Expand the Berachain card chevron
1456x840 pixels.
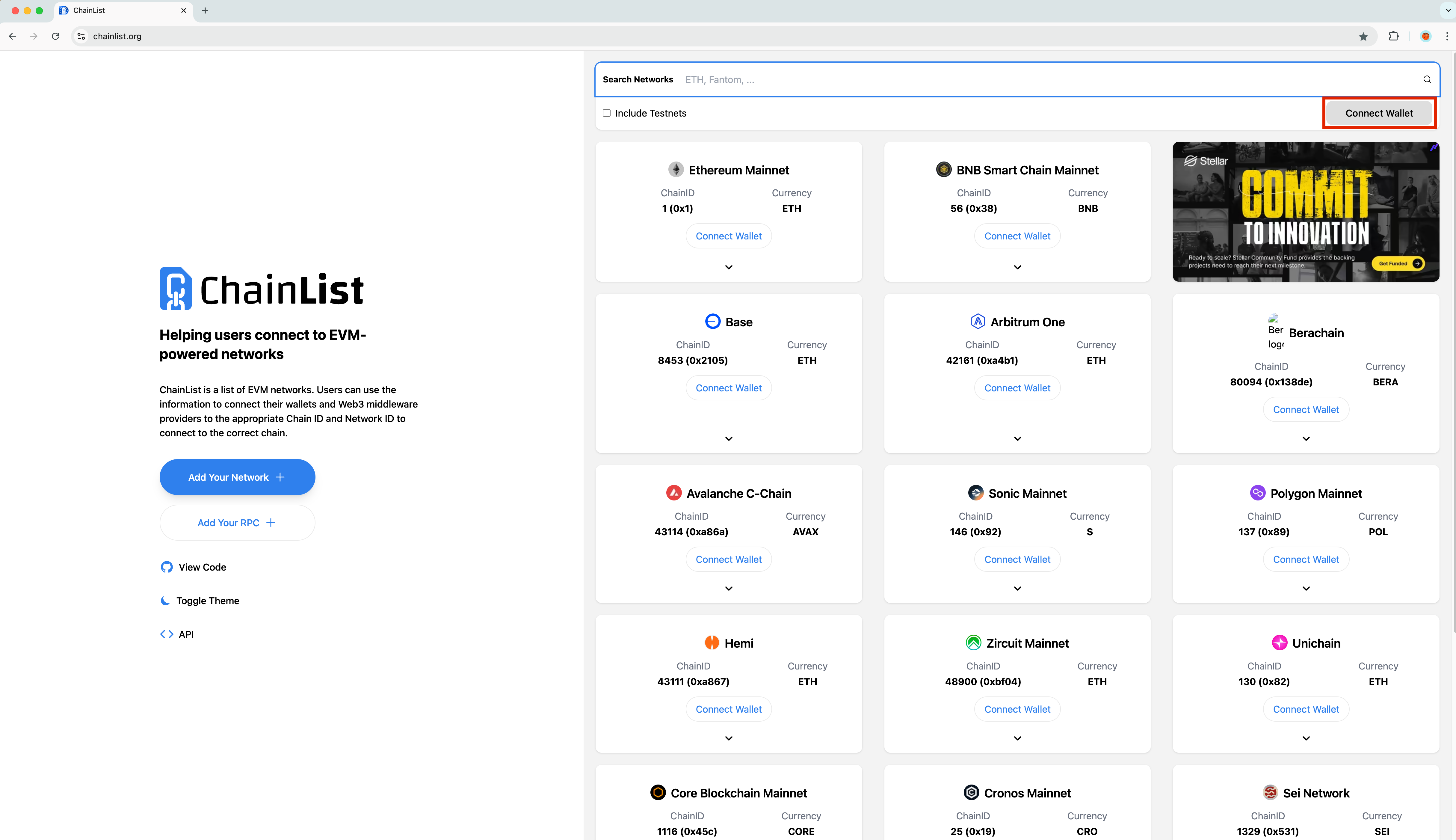[x=1306, y=438]
